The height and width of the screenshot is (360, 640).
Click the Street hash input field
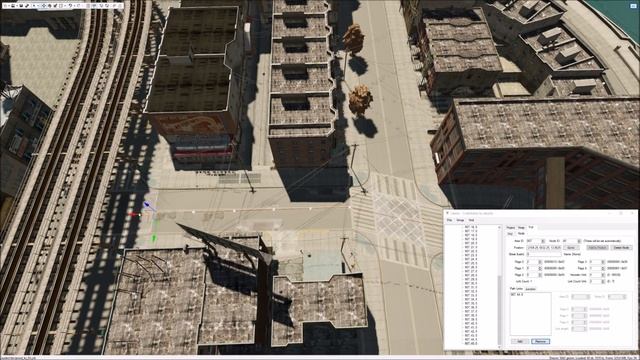544,254
